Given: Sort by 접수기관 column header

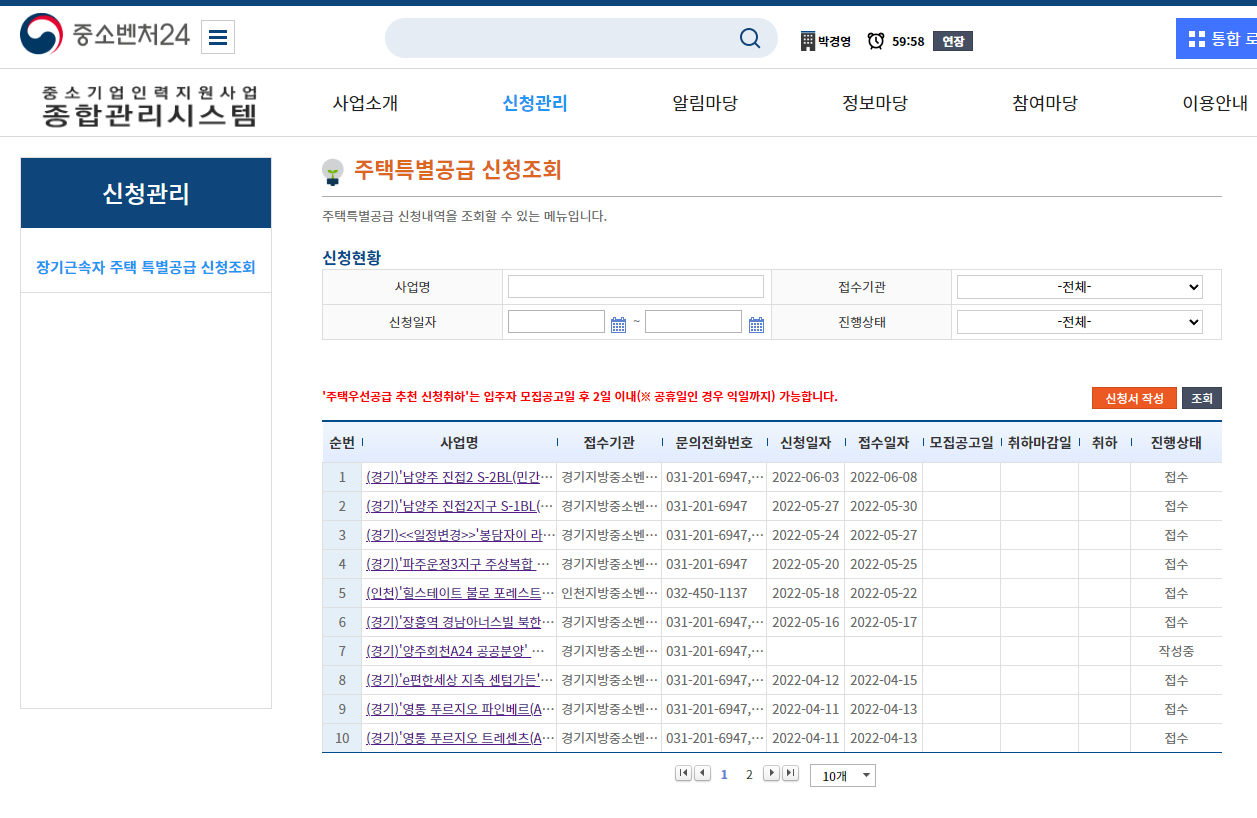Looking at the screenshot, I should coord(609,442).
